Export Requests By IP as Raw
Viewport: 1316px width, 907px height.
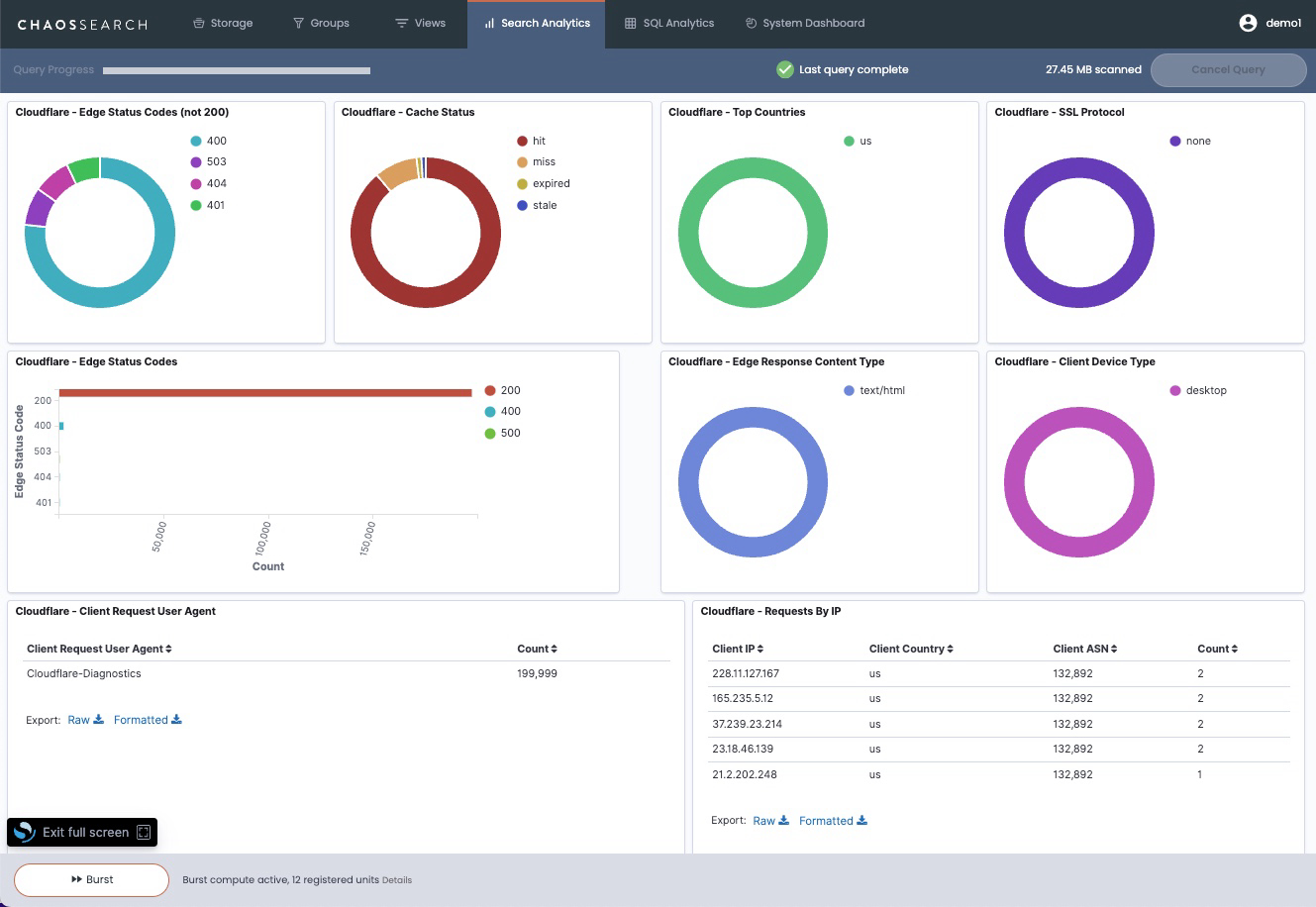click(770, 821)
